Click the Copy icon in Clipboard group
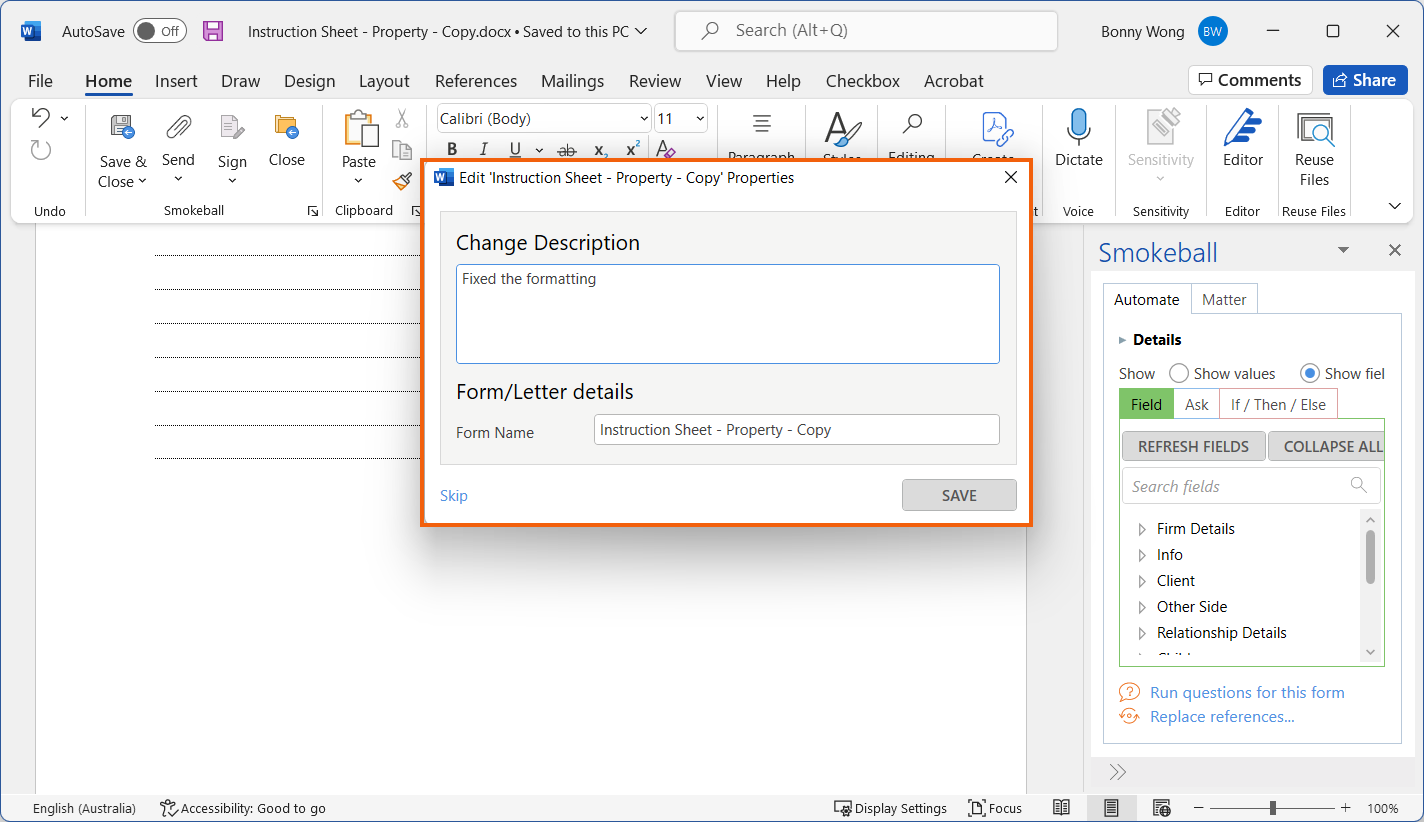The width and height of the screenshot is (1424, 822). 402,150
